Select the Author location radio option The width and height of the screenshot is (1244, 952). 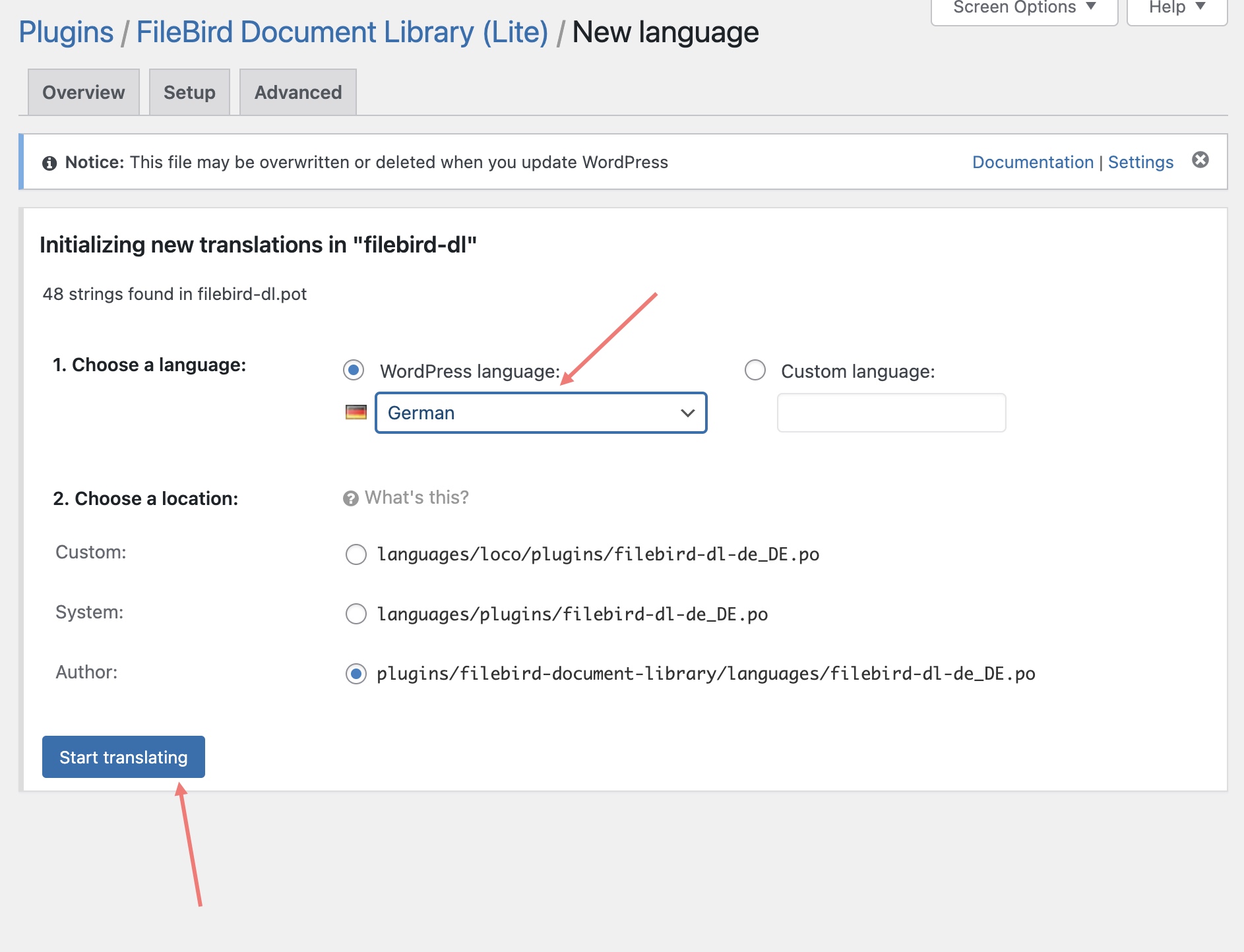click(356, 674)
